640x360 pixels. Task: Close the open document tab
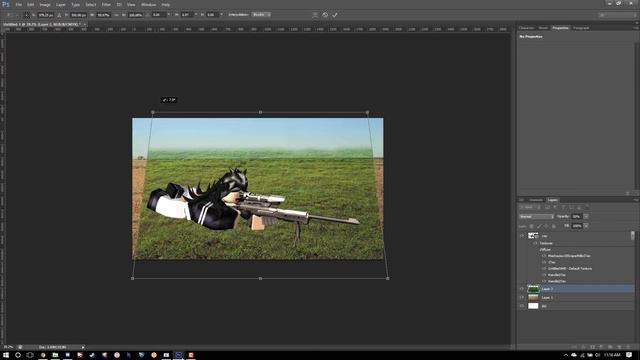coord(84,24)
